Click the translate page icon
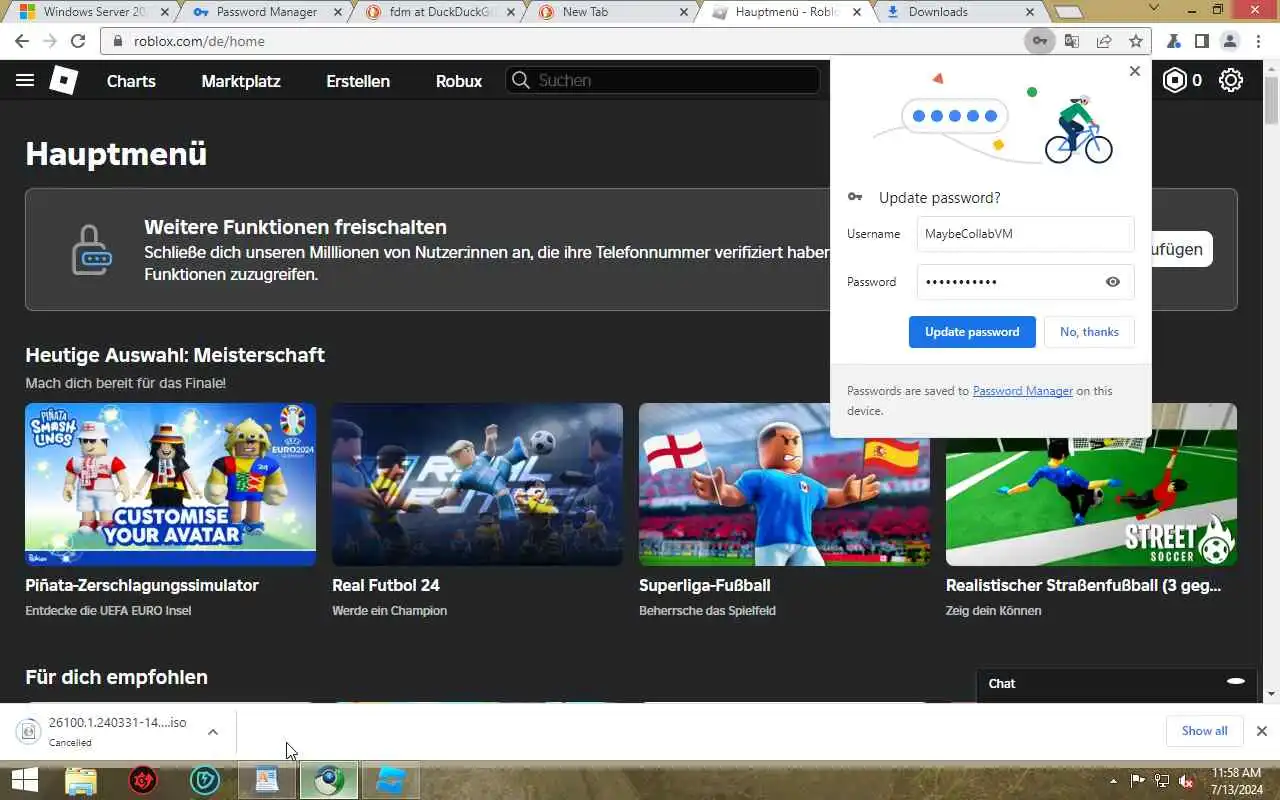Viewport: 1280px width, 800px height. (x=1072, y=41)
